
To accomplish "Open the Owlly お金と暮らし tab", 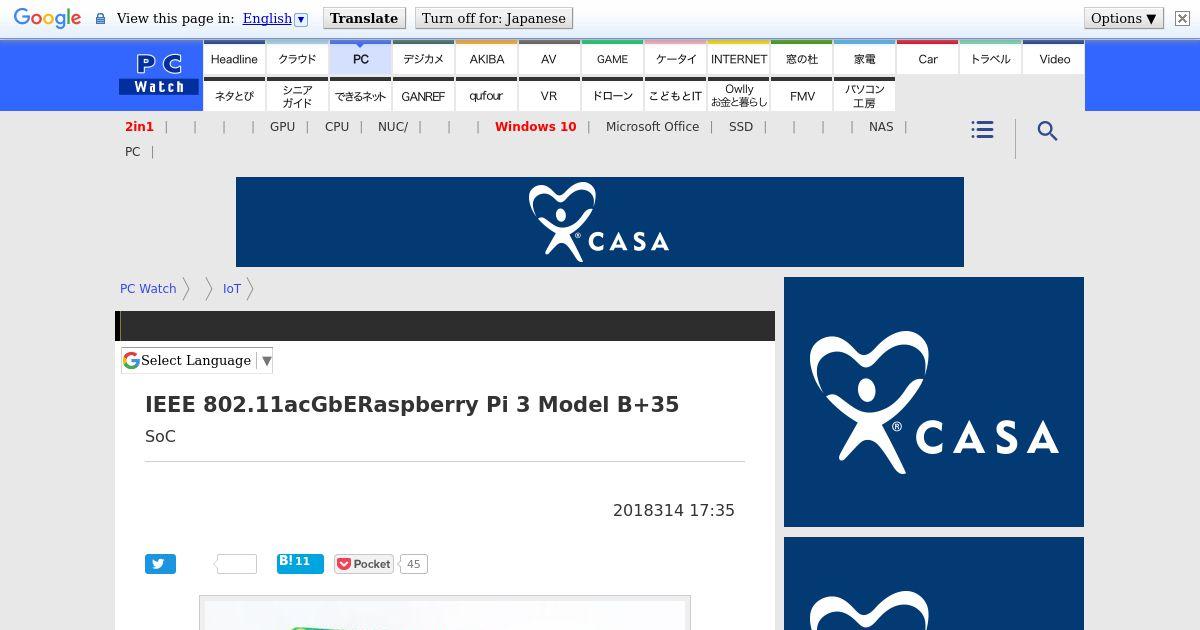I will tap(739, 96).
